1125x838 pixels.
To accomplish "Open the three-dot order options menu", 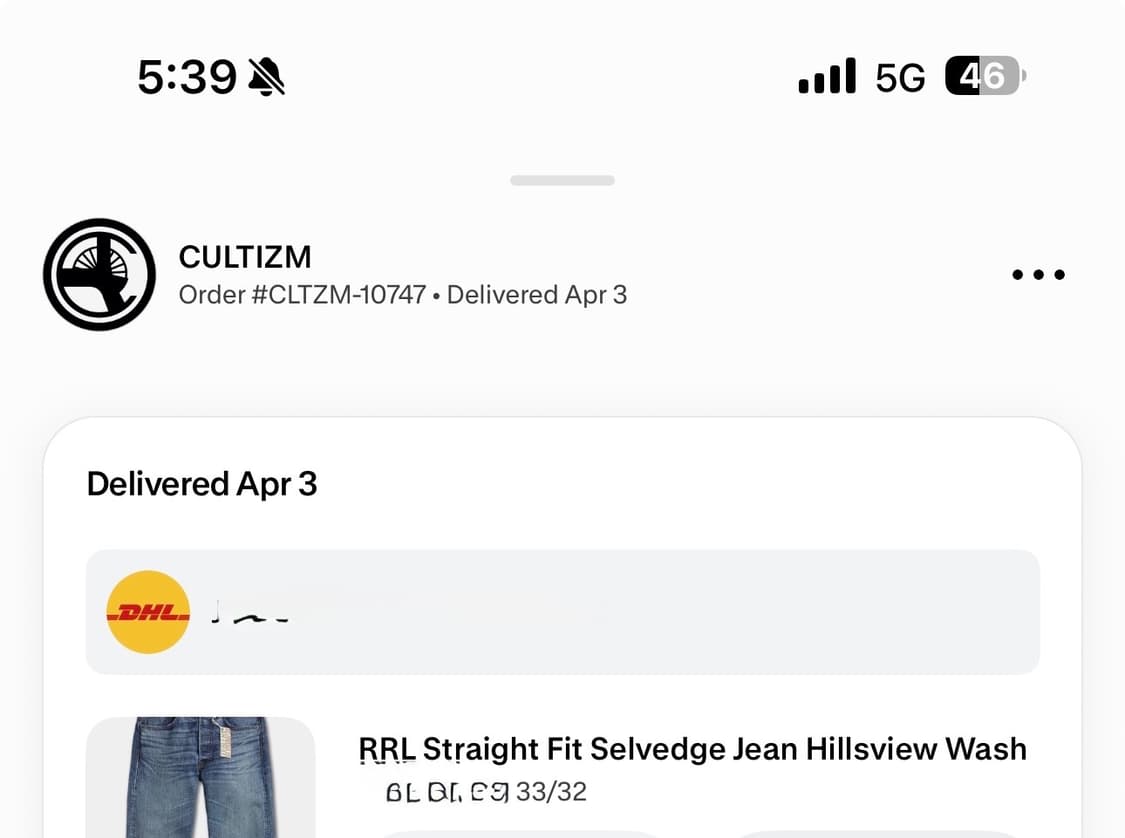I will (1038, 275).
